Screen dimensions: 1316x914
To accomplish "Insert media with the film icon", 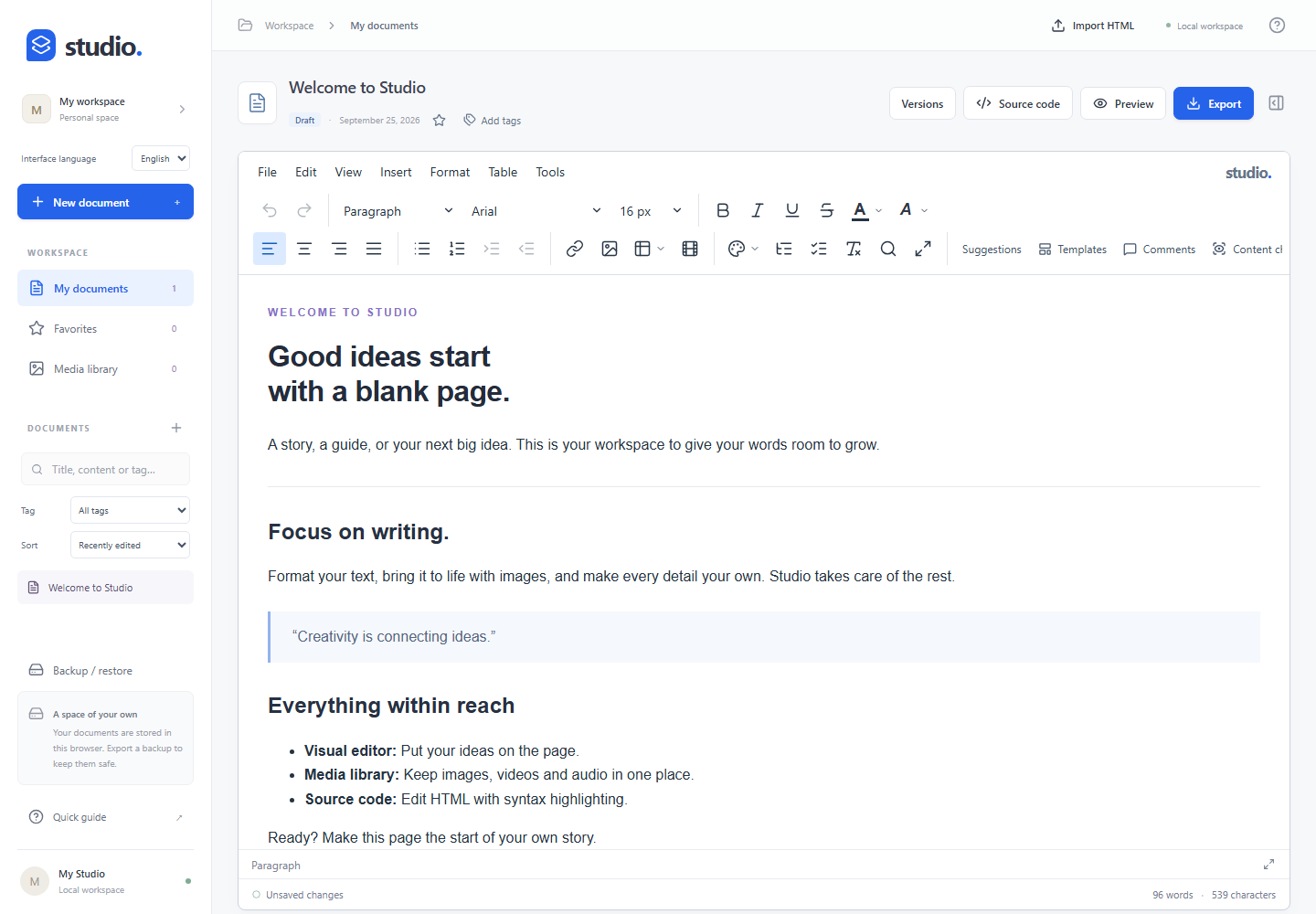I will (x=690, y=249).
